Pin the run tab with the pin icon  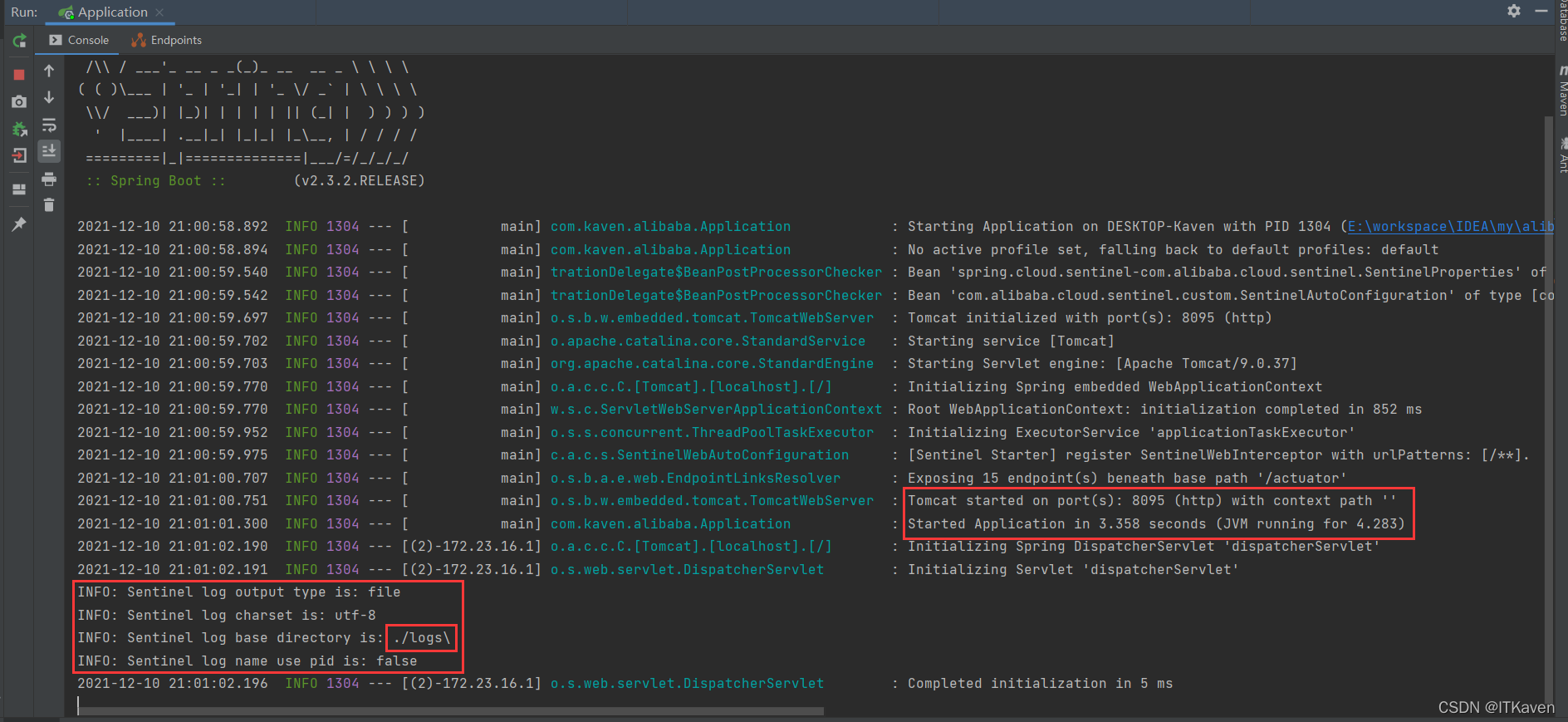pos(19,223)
